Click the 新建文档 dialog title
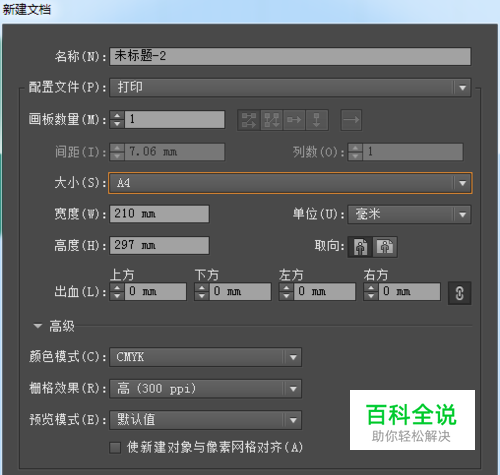Viewport: 500px width, 475px height. (27, 9)
